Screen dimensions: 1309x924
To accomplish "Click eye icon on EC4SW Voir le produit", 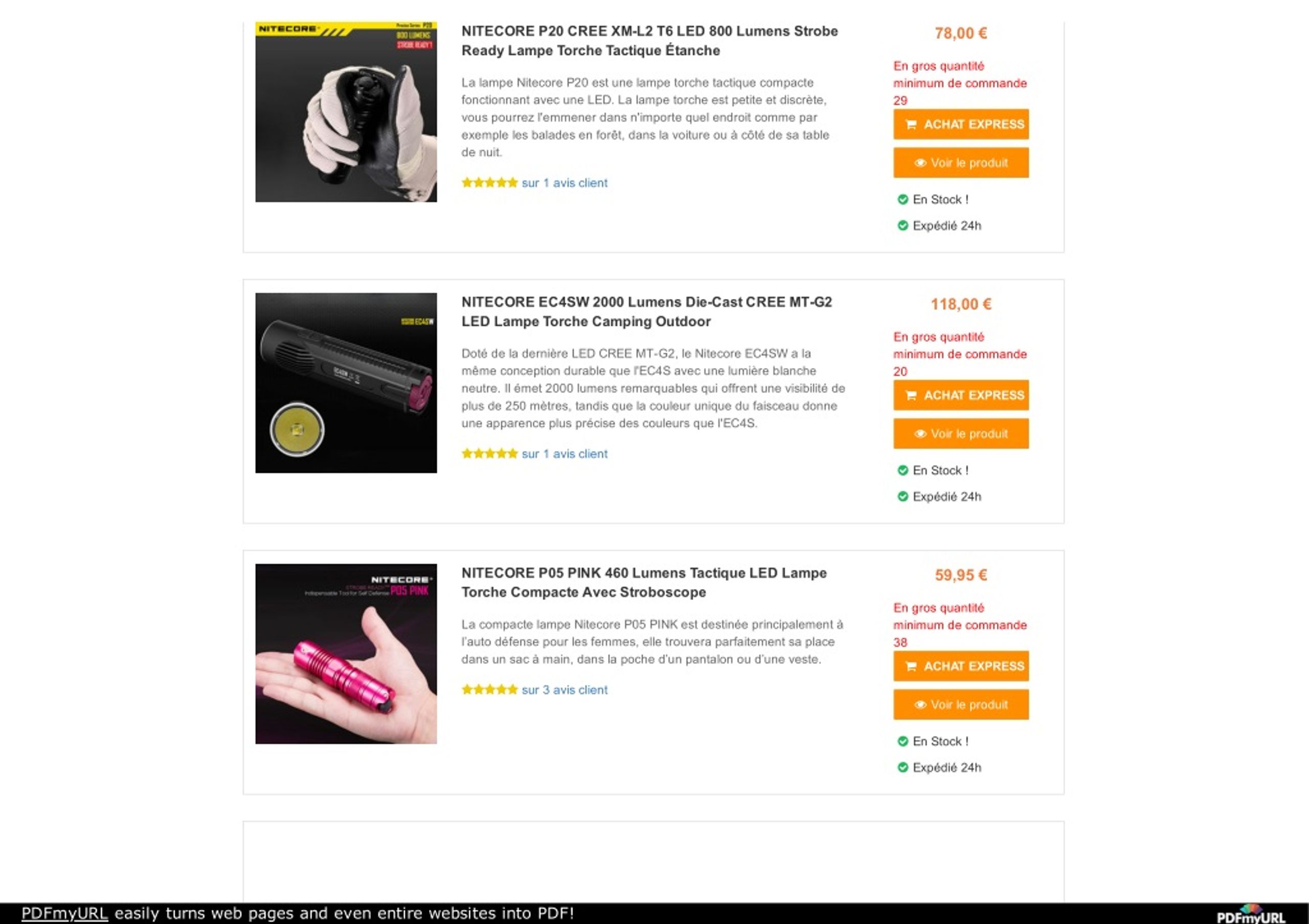I will [920, 434].
